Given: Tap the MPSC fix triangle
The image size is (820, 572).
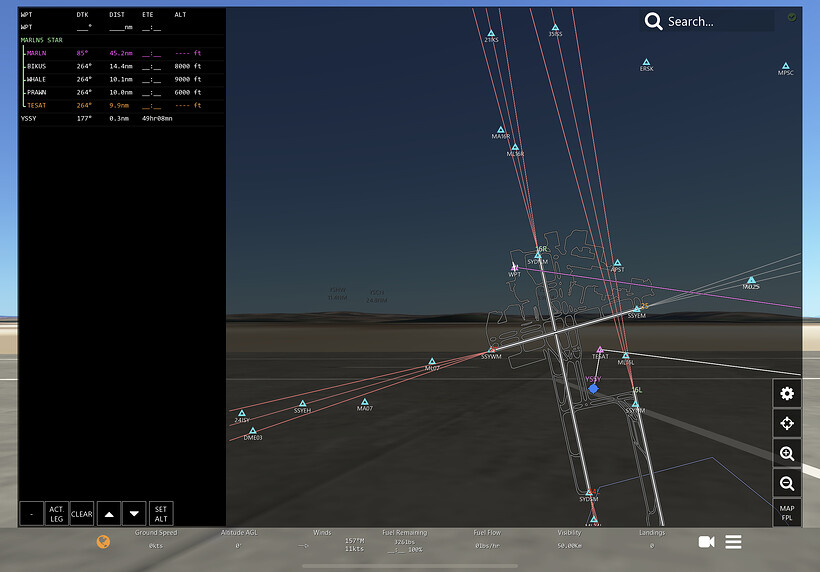Looking at the screenshot, I should pyautogui.click(x=785, y=66).
